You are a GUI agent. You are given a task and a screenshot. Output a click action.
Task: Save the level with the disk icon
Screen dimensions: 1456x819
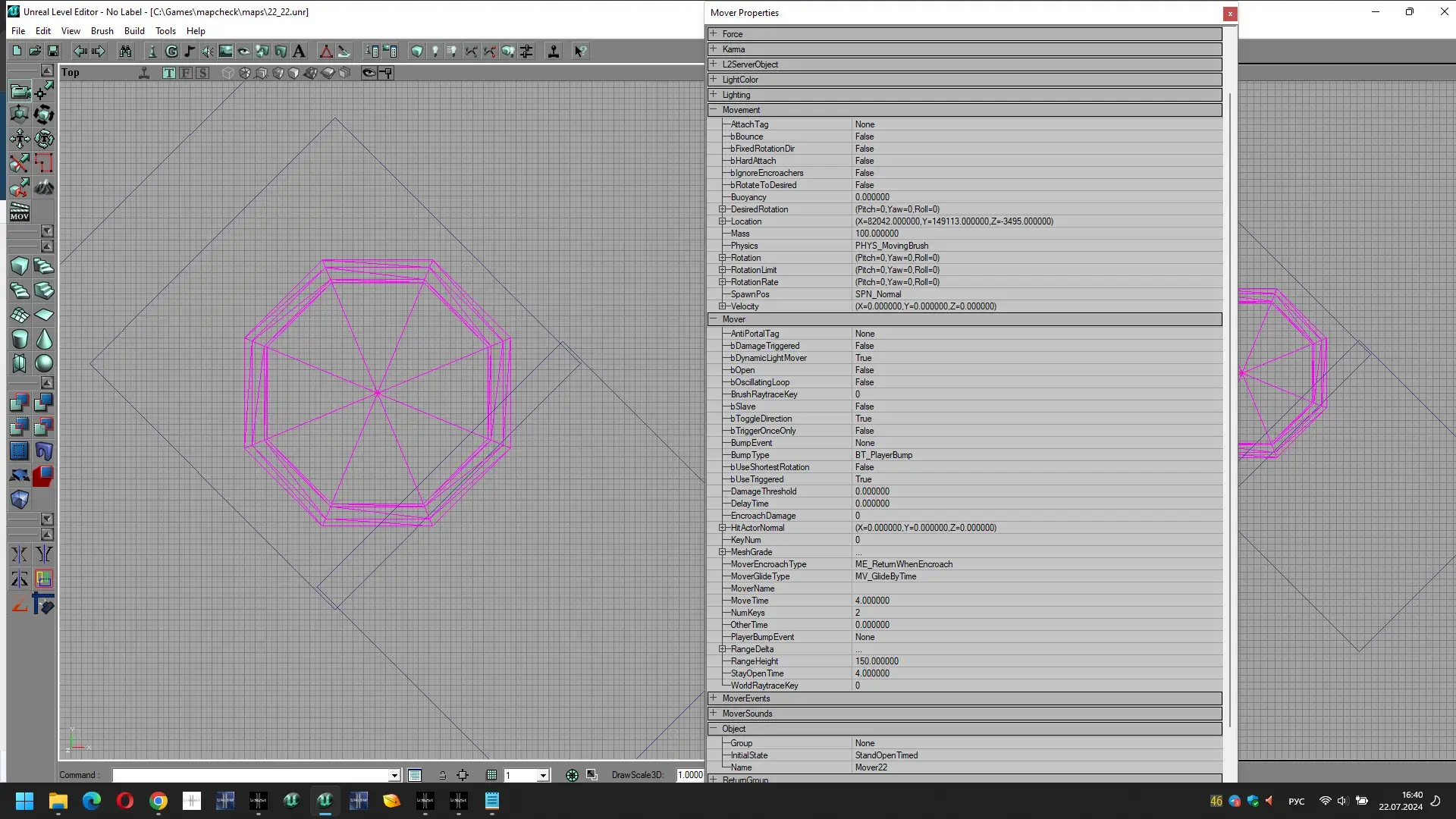53,51
